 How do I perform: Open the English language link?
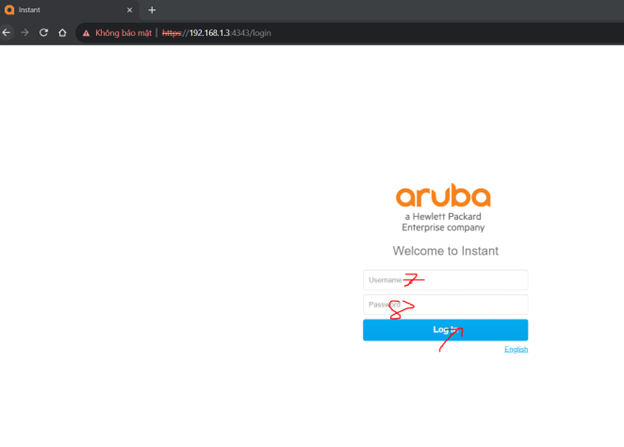click(516, 349)
